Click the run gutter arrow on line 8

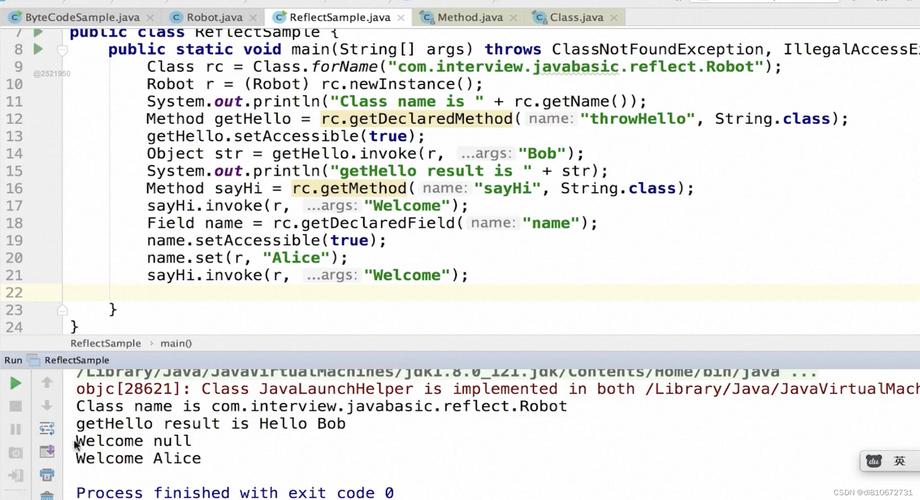pos(38,49)
